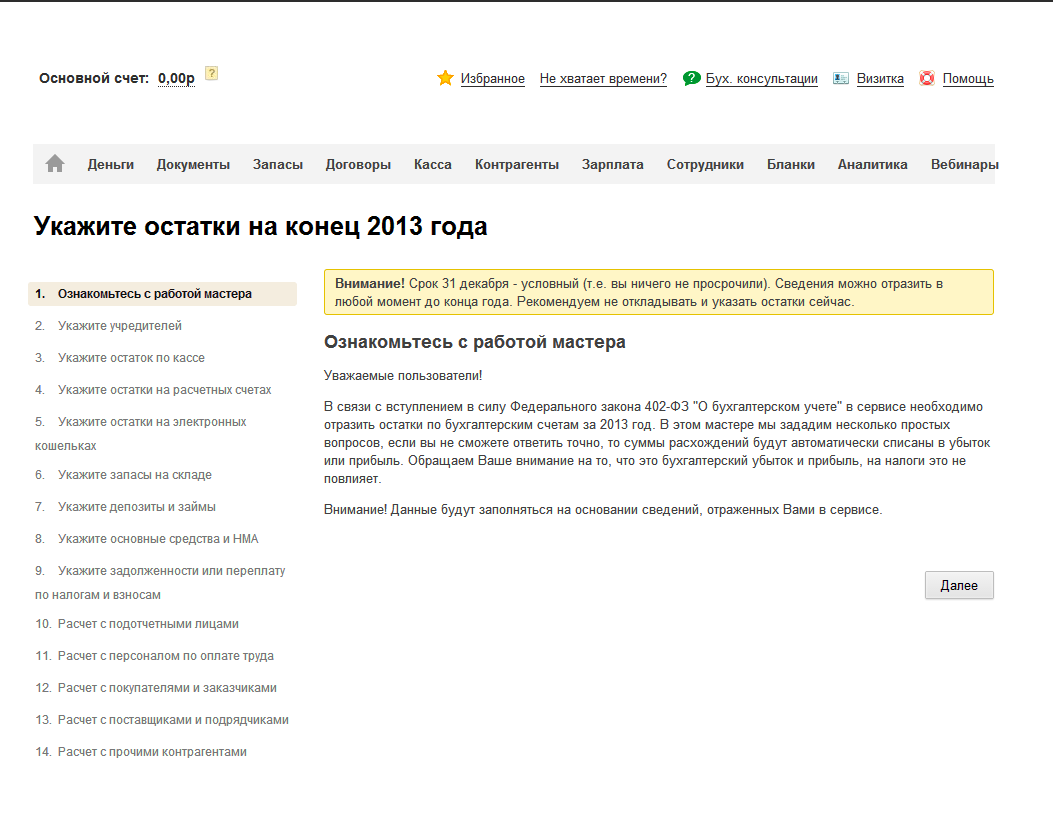Viewport: 1053px width, 818px height.
Task: Select step 1 Ознакомьтесь с работой мастера
Action: pos(163,294)
